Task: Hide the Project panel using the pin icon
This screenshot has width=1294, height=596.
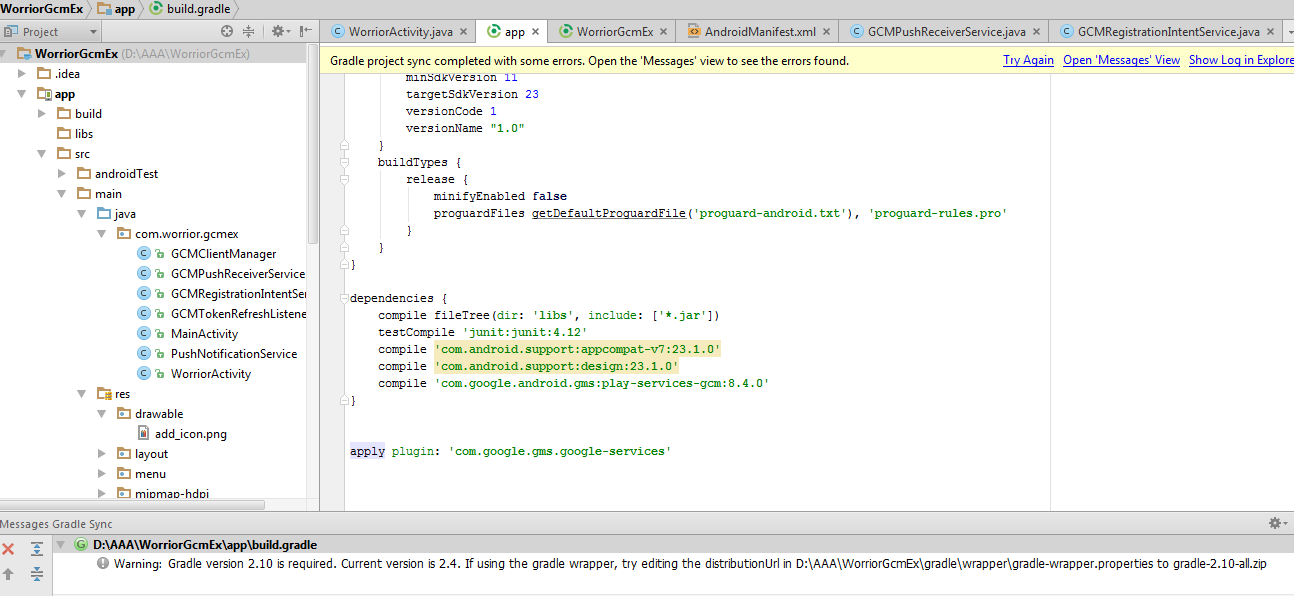Action: click(x=304, y=32)
